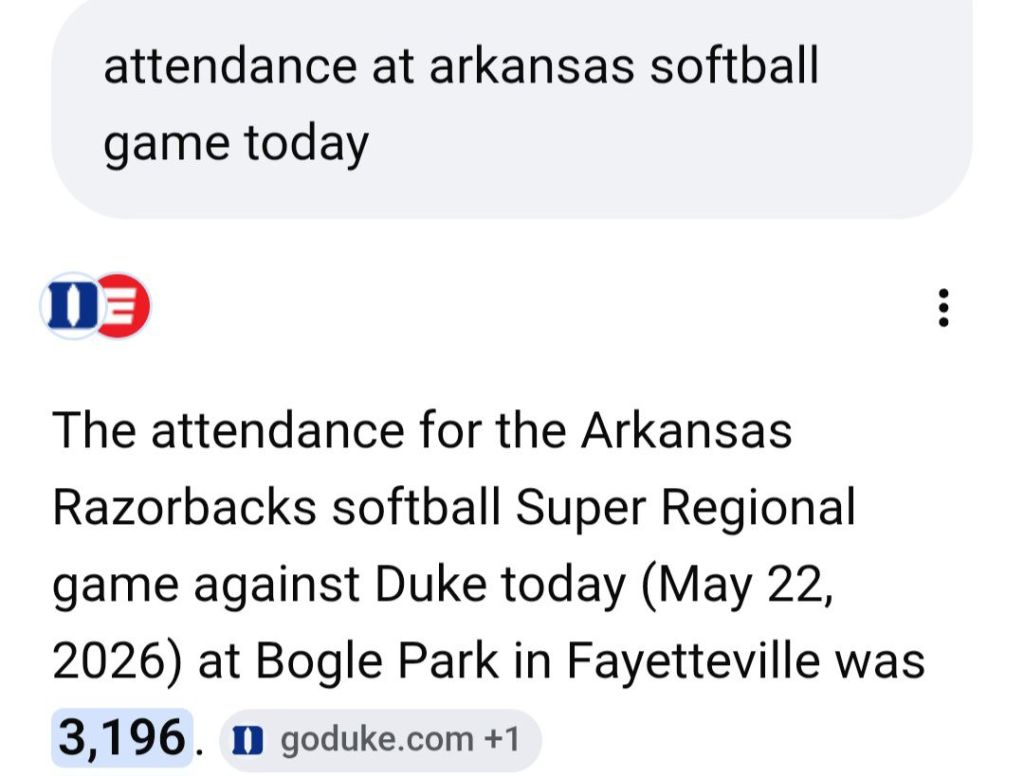Click the blue Duke D source icon
1024x776 pixels.
click(71, 306)
